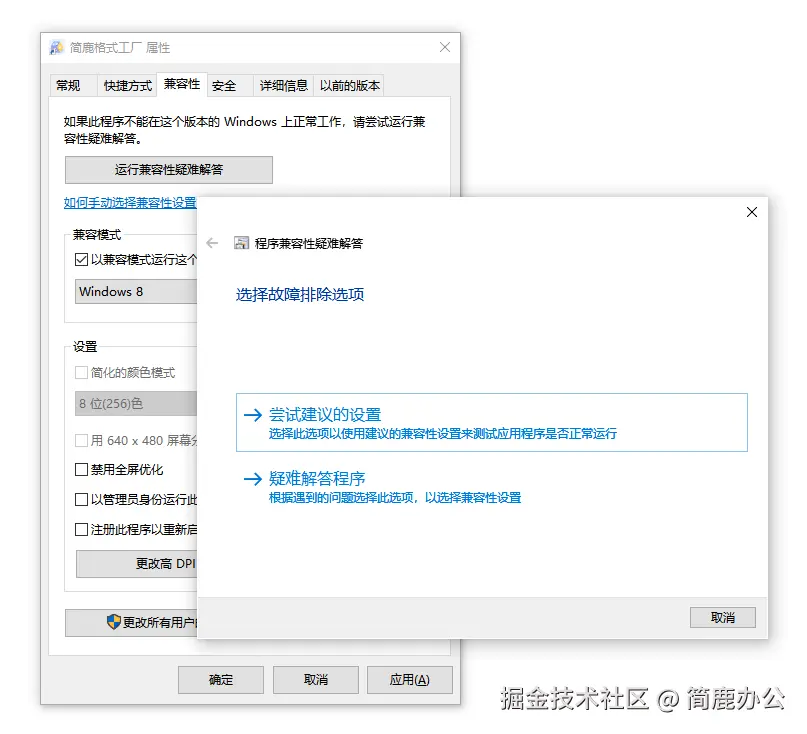
Task: Uncheck 以兼容模式运行这个 checkbox
Action: click(x=77, y=259)
